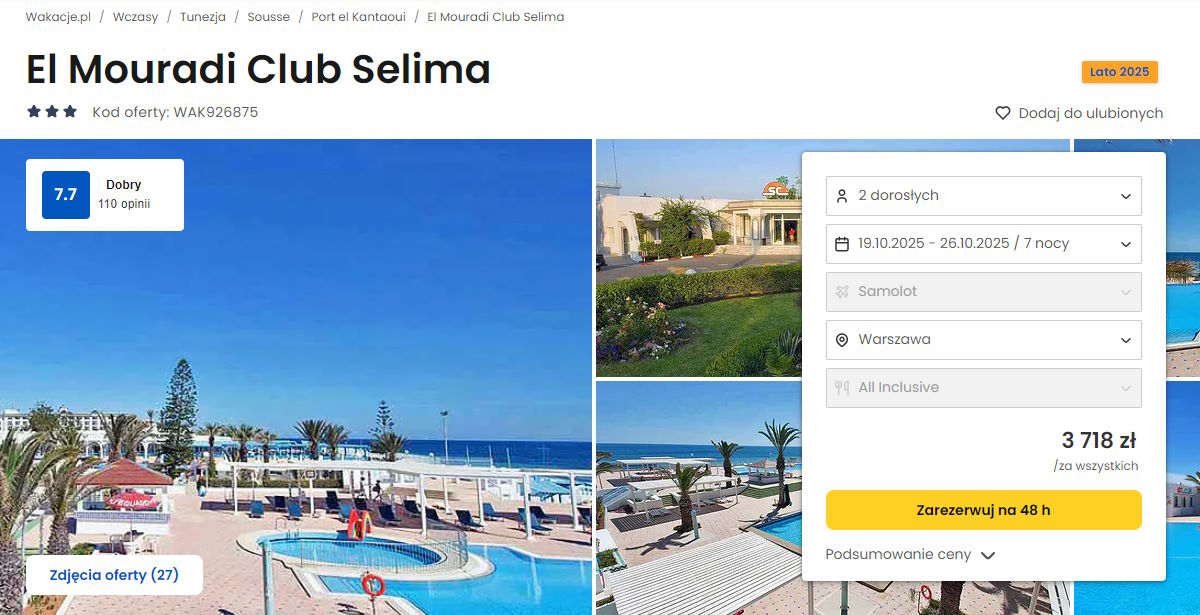This screenshot has width=1200, height=615.
Task: Expand Podsumowanie ceny price summary
Action: (x=911, y=555)
